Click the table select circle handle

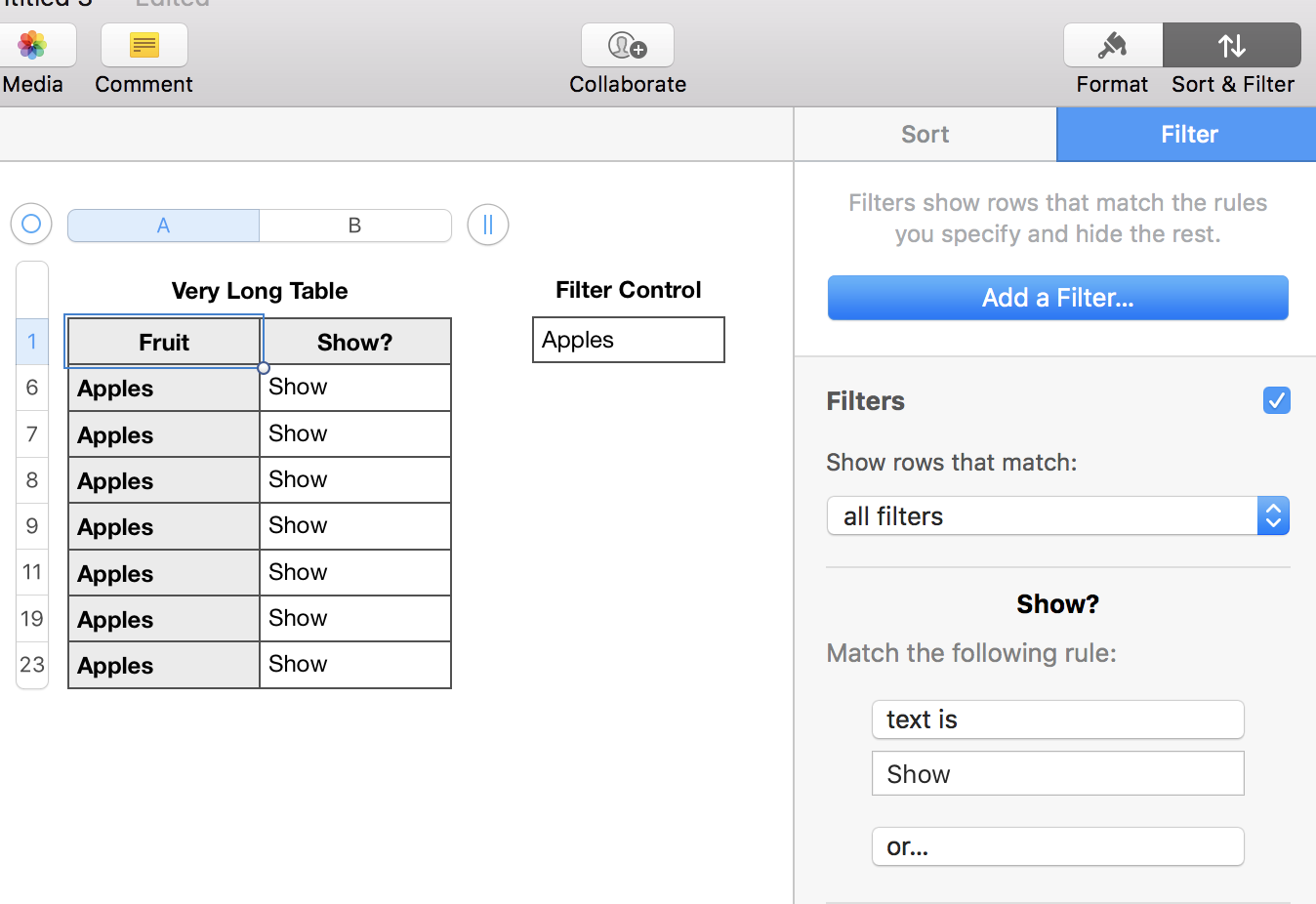coord(31,225)
